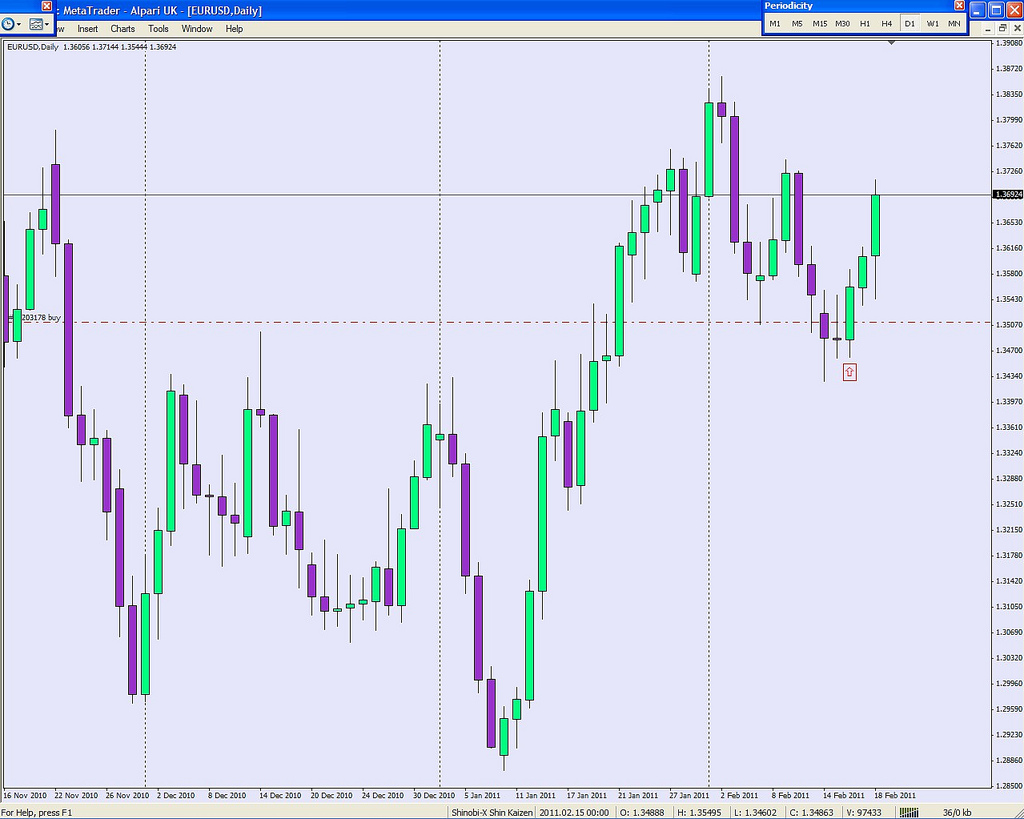Viewport: 1024px width, 819px height.
Task: Click the connection status bars icon in status bar
Action: click(x=909, y=812)
